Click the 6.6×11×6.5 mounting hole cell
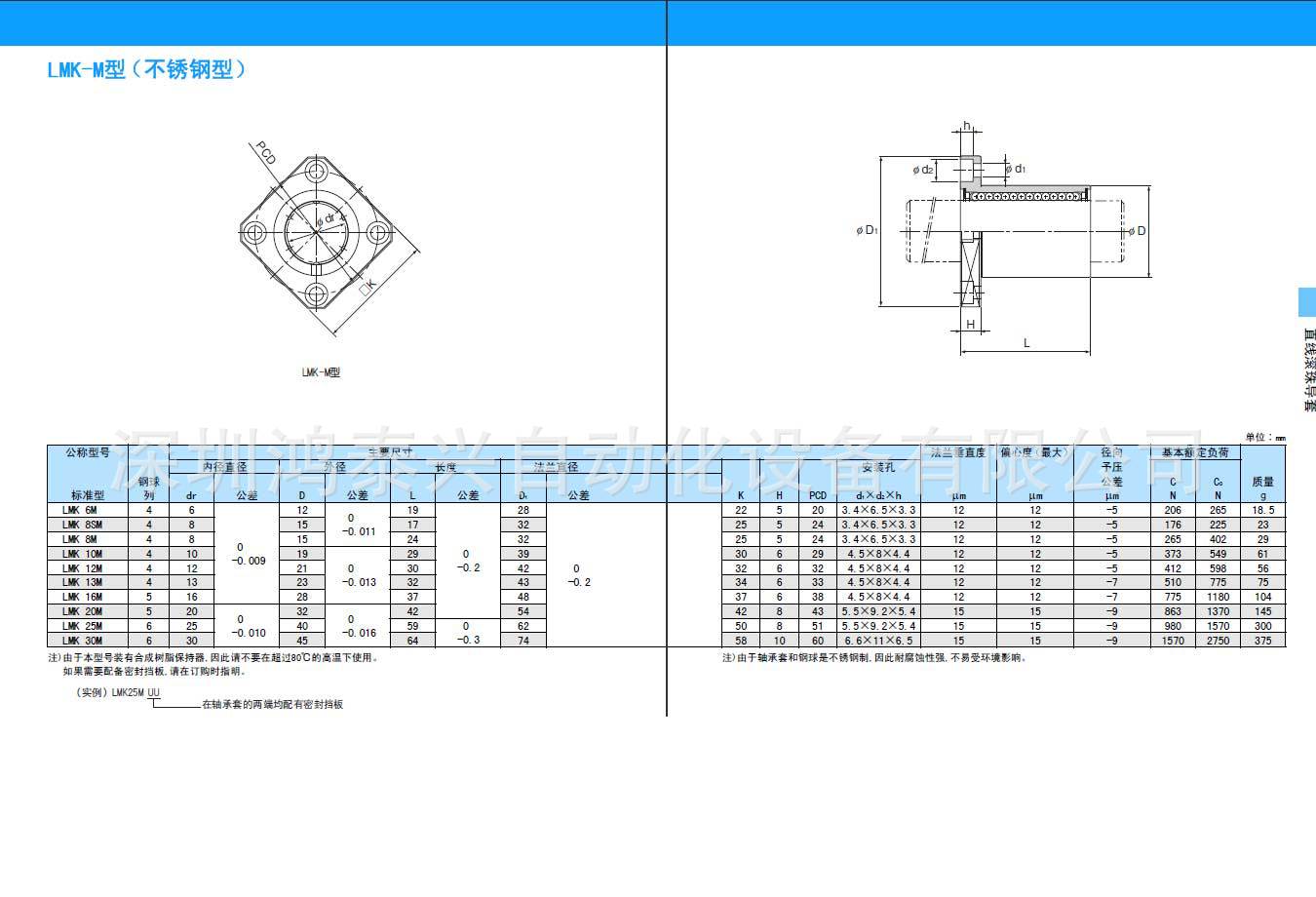 [878, 641]
